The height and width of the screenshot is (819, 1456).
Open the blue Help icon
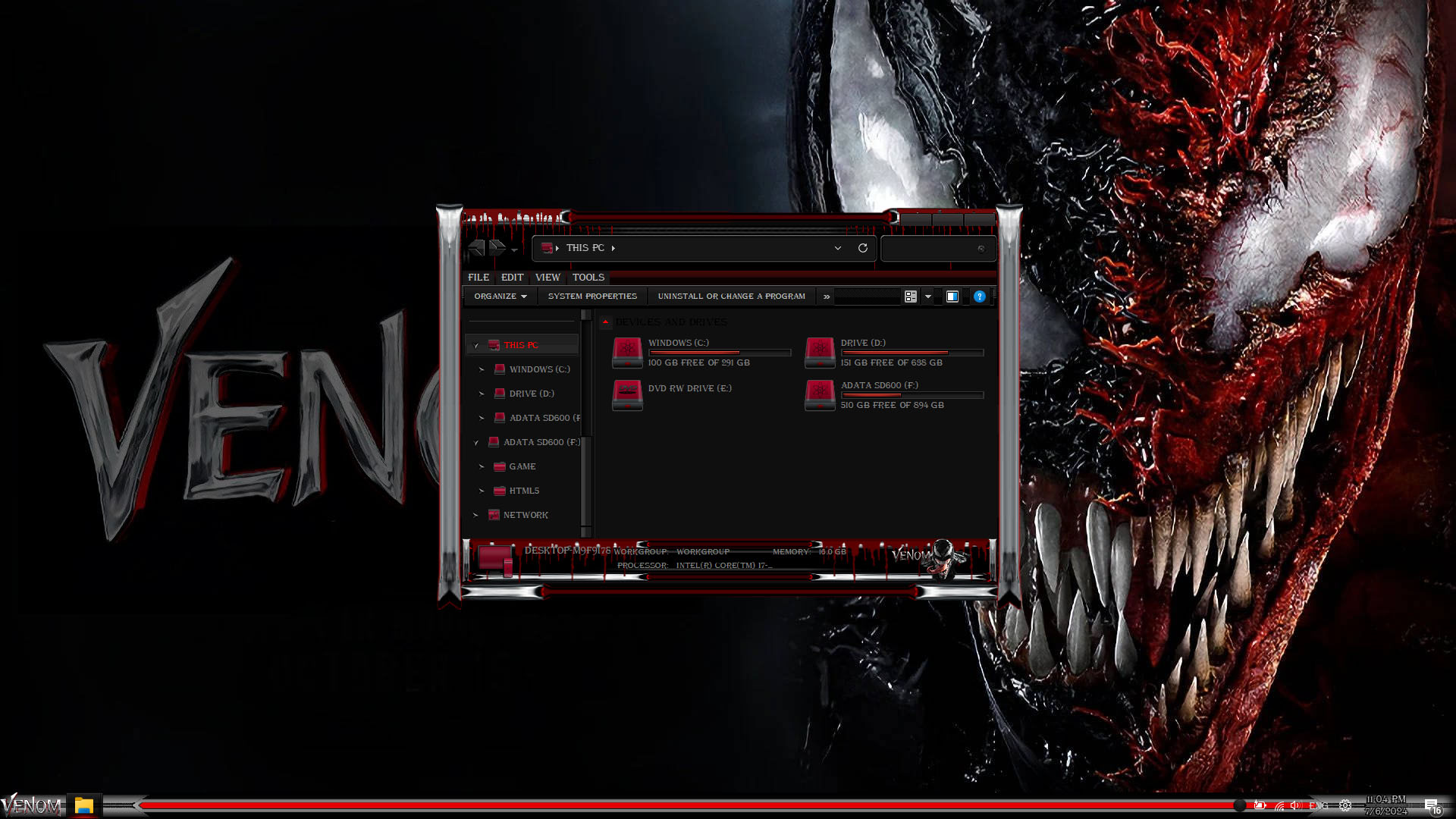[979, 297]
